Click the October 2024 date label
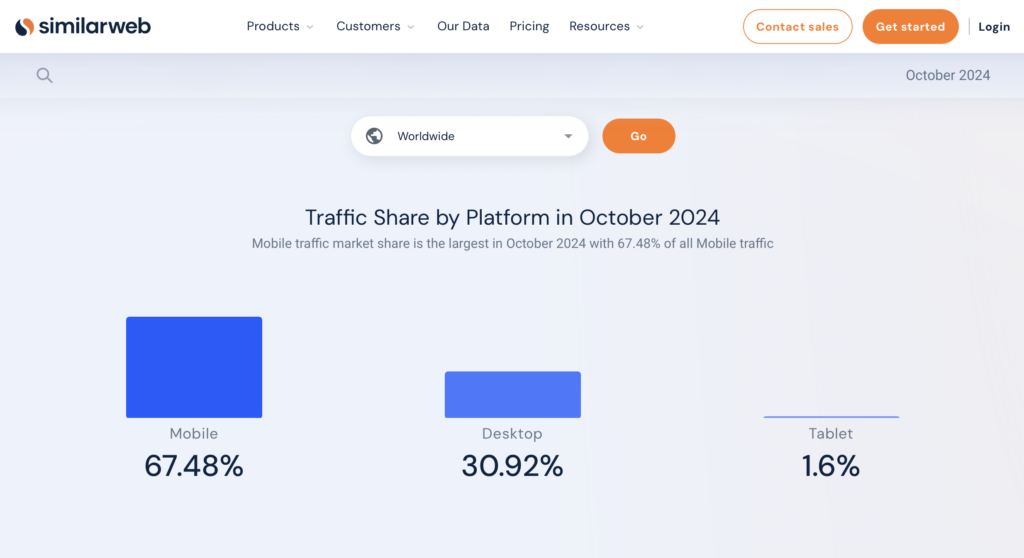 (947, 75)
